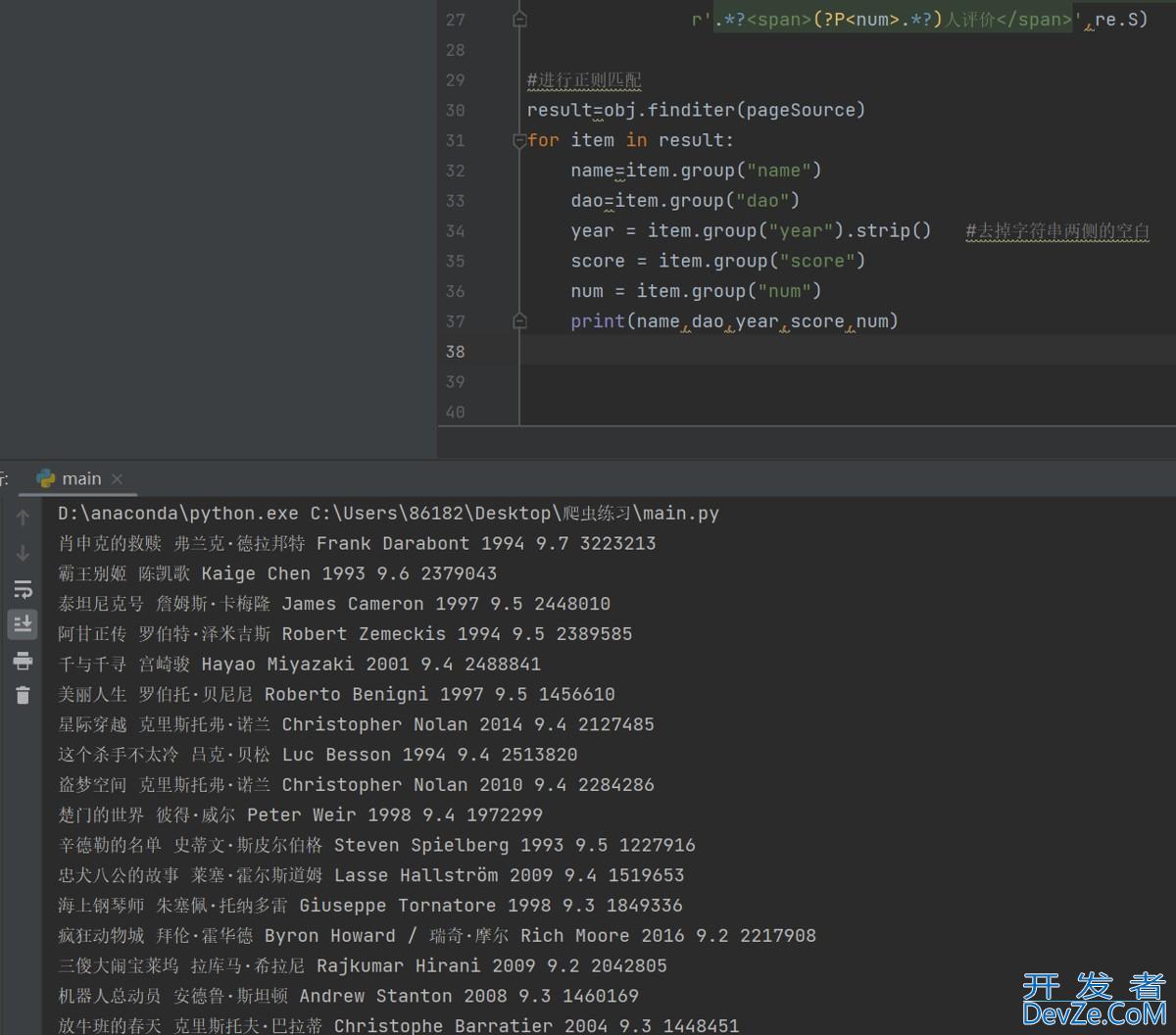
Task: Click the fold marker at line 27
Action: [x=520, y=20]
